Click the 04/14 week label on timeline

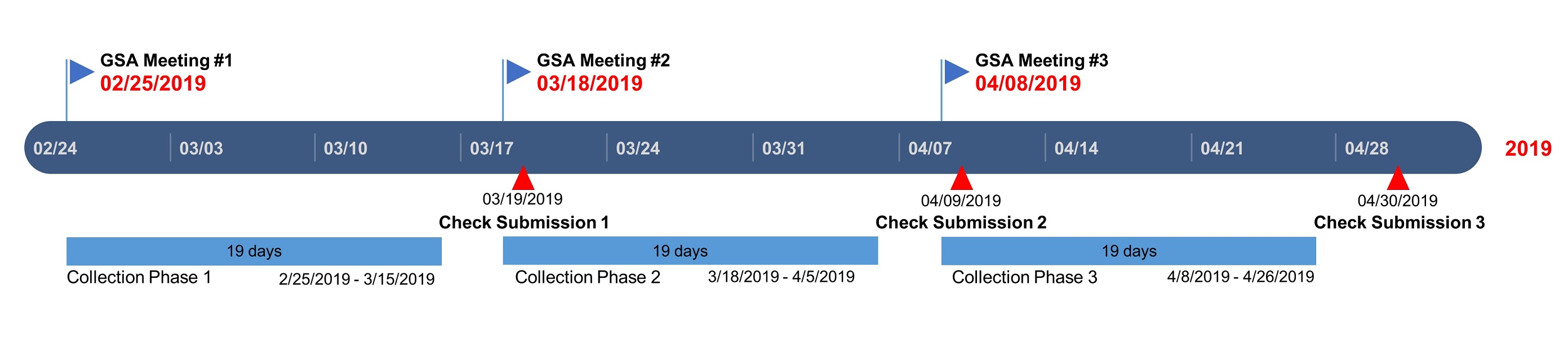(x=1076, y=149)
